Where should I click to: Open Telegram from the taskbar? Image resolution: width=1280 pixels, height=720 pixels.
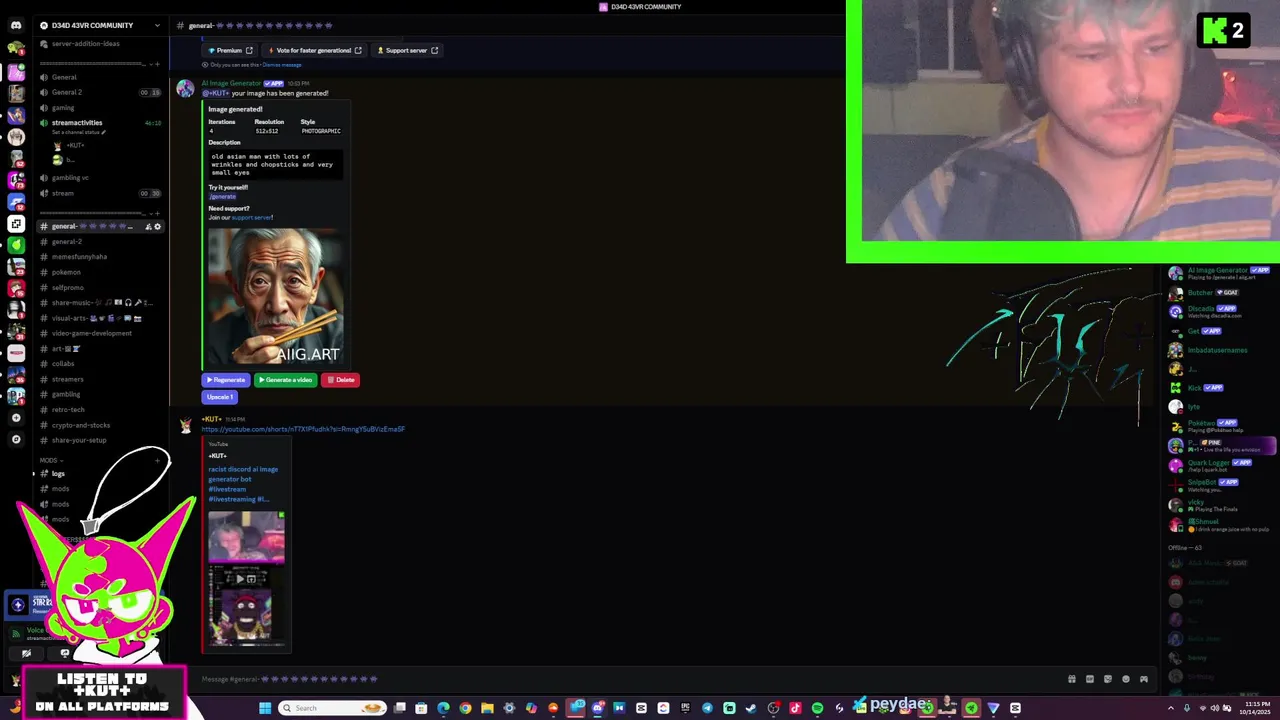707,708
